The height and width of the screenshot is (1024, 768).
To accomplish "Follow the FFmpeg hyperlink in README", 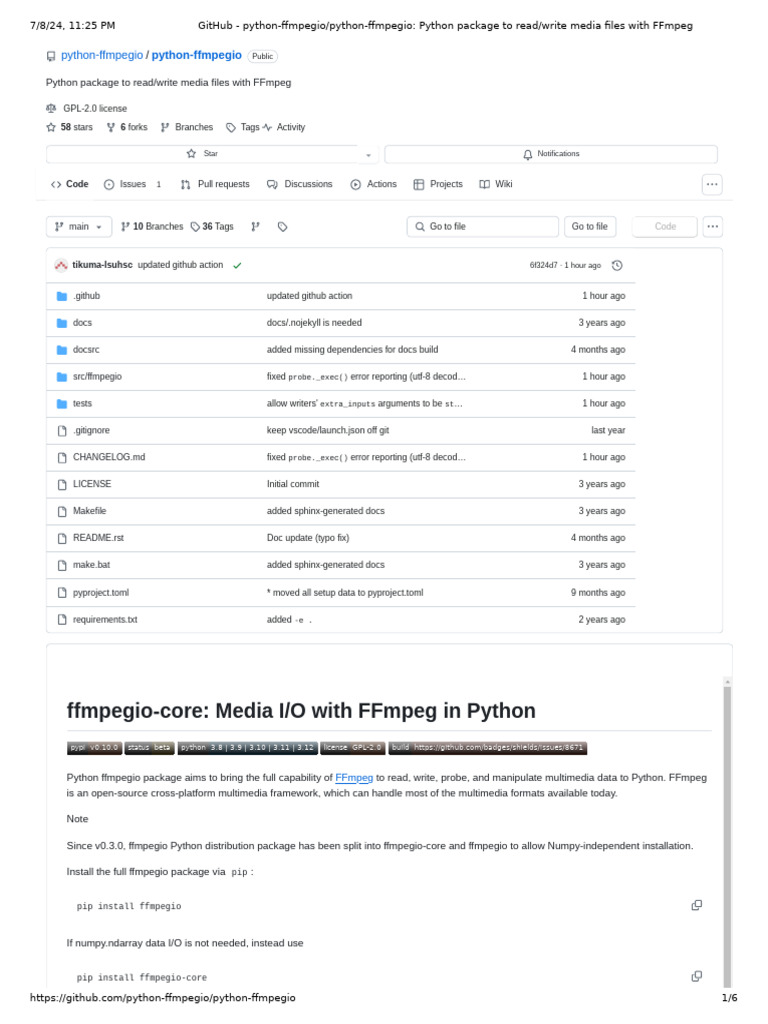I will click(354, 777).
